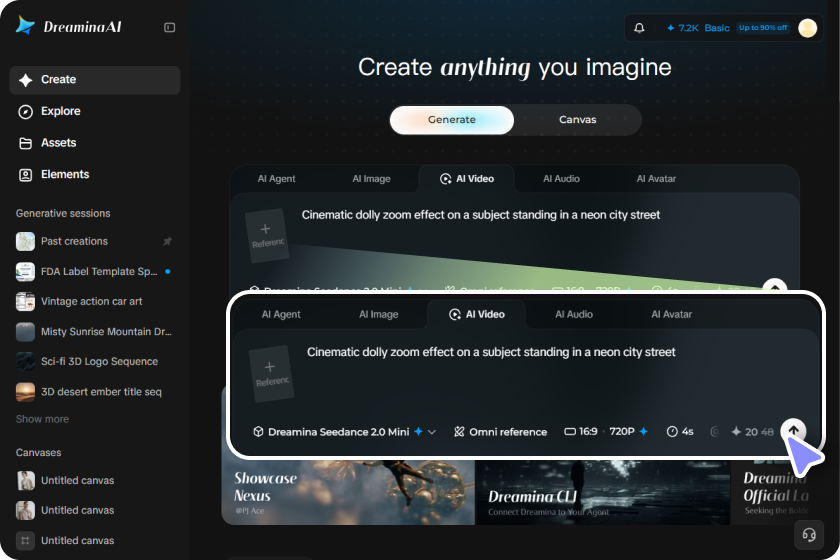Open the notifications bell
This screenshot has height=560, width=840.
click(x=639, y=28)
